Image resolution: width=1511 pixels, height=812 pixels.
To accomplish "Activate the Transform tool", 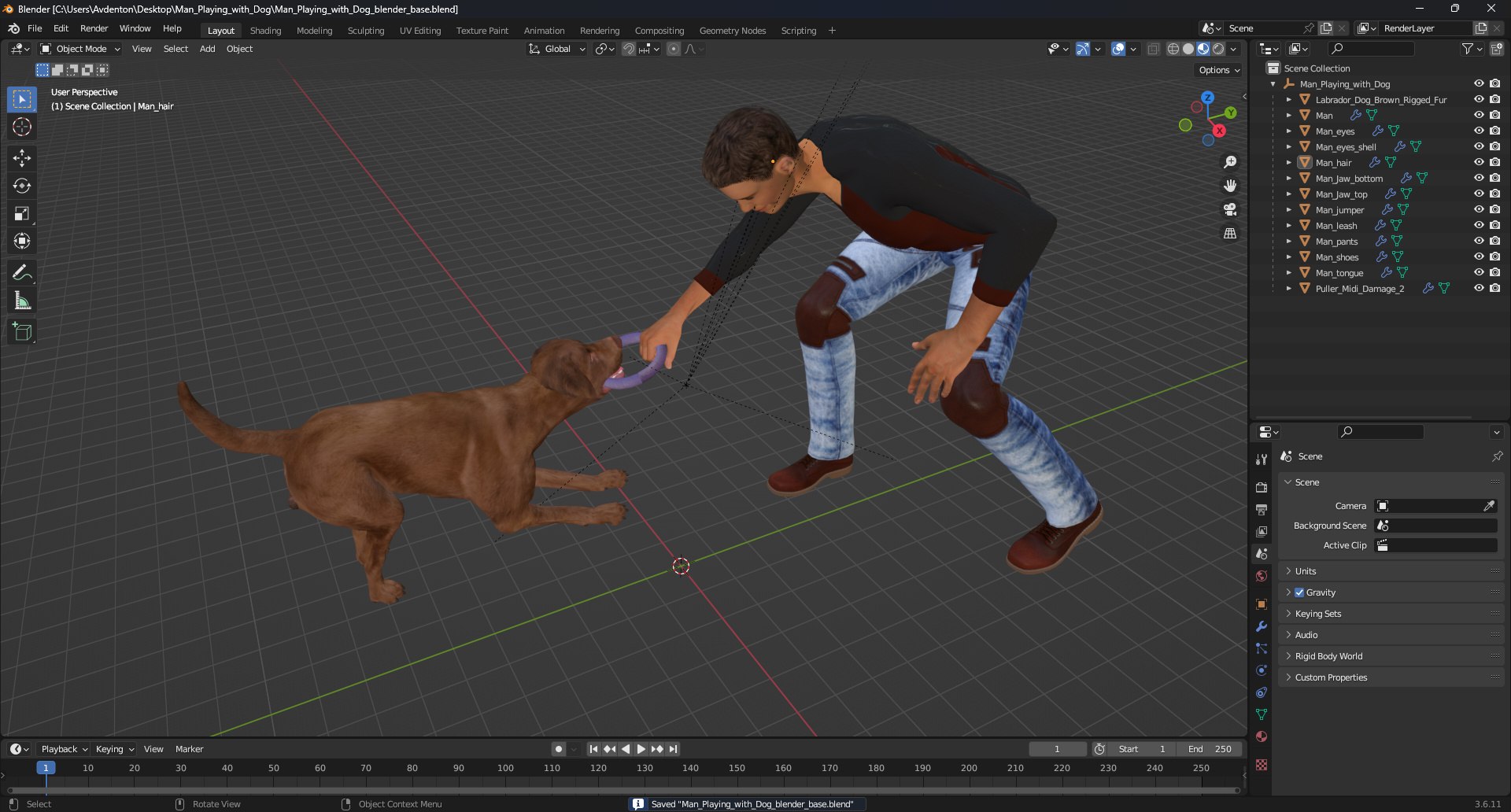I will coord(22,241).
